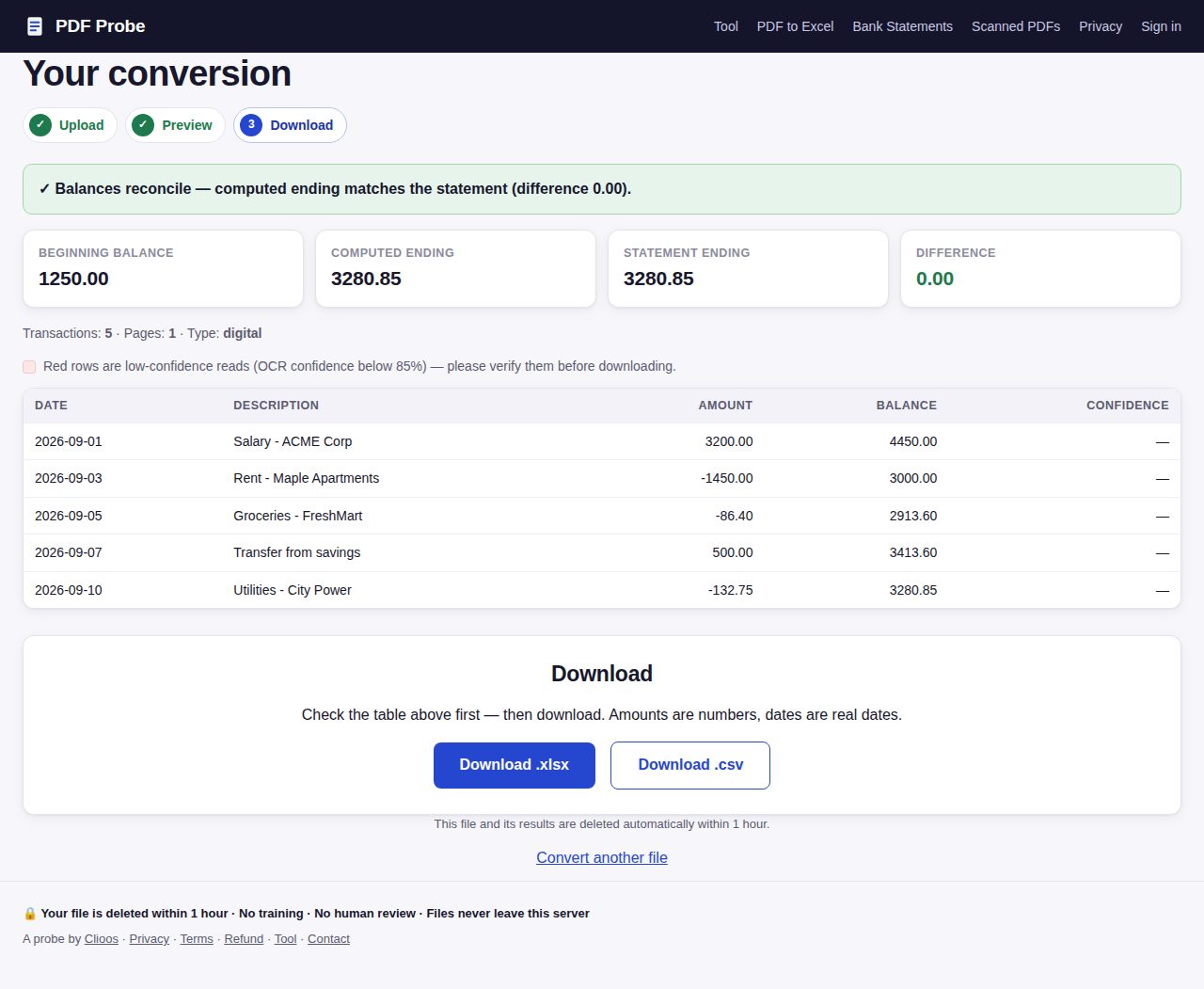Screen dimensions: 1204x989
Task: Open PDF to Excel page
Action: coord(795,26)
